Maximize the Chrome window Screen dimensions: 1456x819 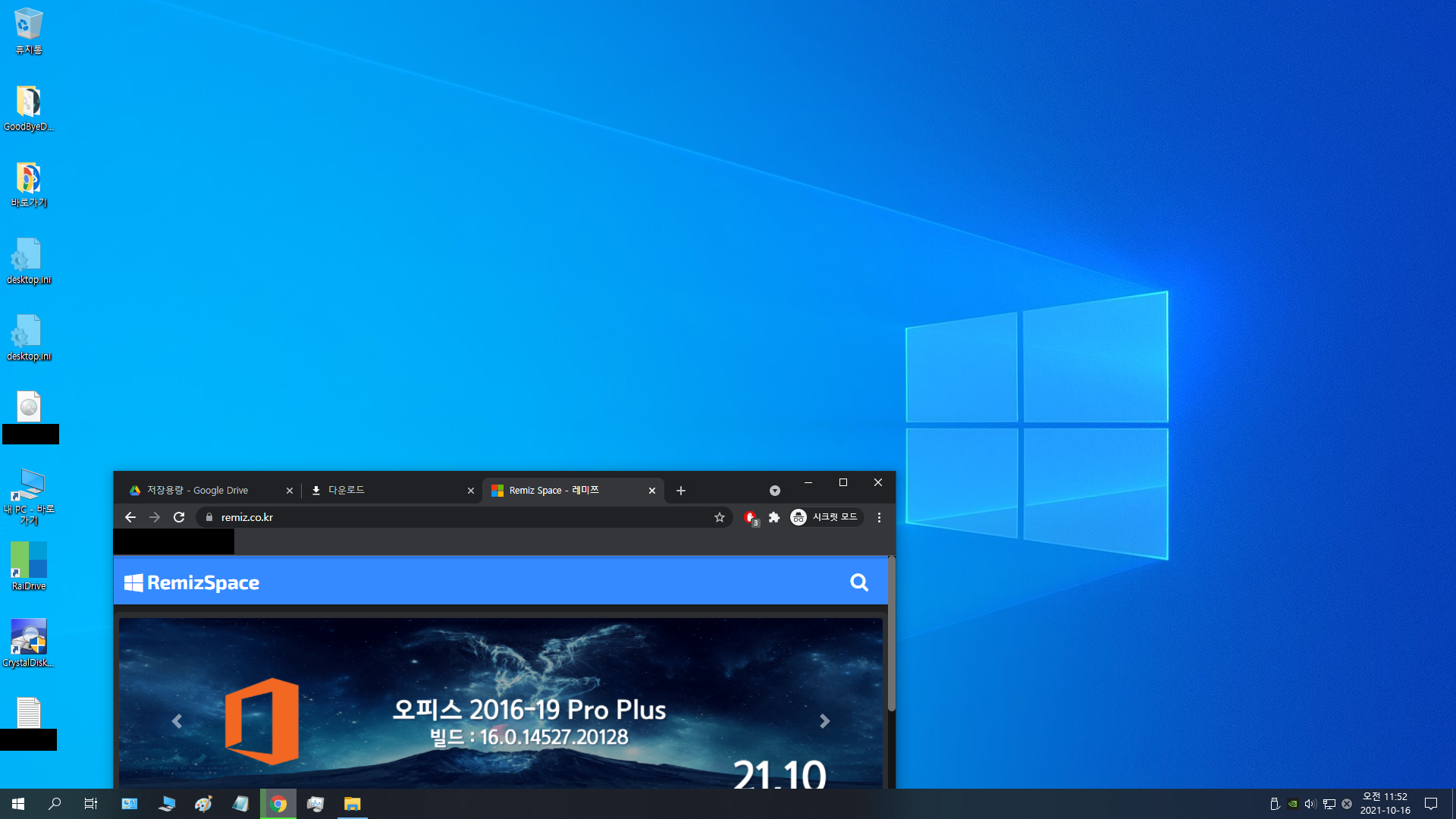tap(843, 482)
